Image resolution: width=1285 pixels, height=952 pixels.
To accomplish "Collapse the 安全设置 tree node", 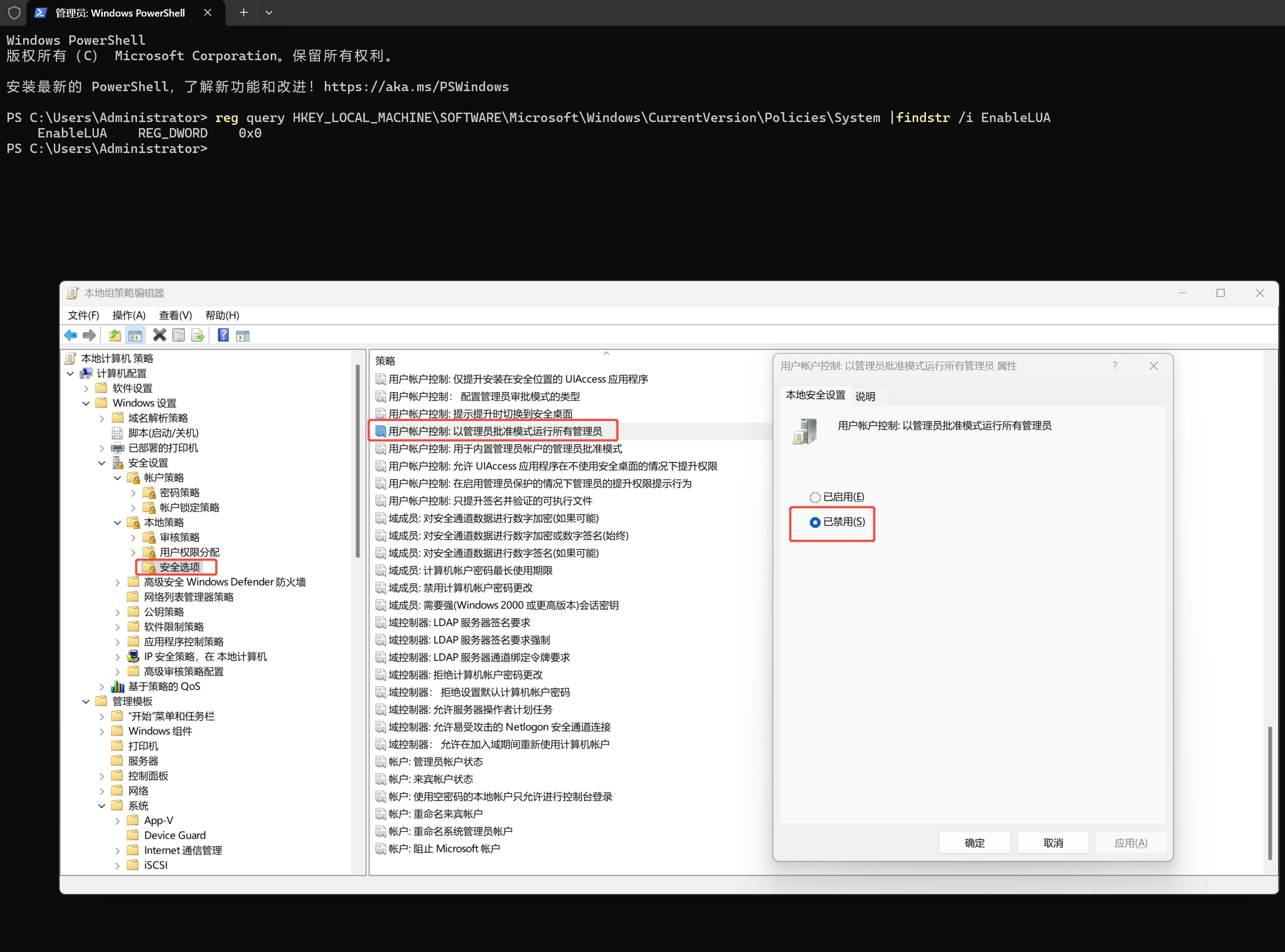I will pyautogui.click(x=102, y=463).
